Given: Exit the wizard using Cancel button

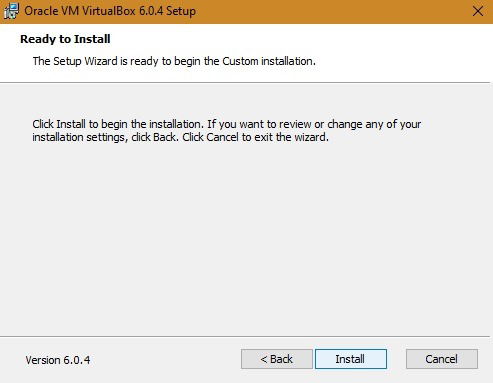Looking at the screenshot, I should click(x=442, y=359).
